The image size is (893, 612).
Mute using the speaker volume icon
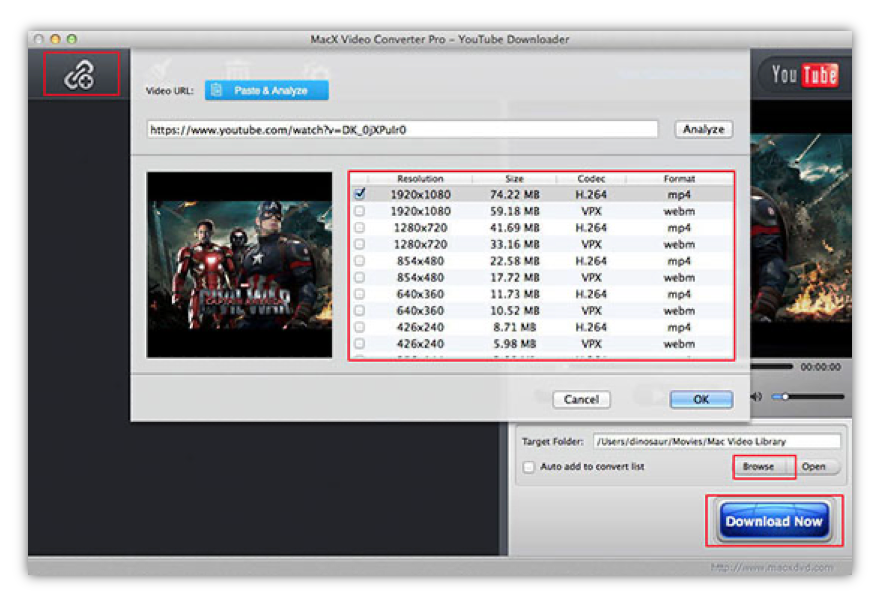click(x=756, y=397)
